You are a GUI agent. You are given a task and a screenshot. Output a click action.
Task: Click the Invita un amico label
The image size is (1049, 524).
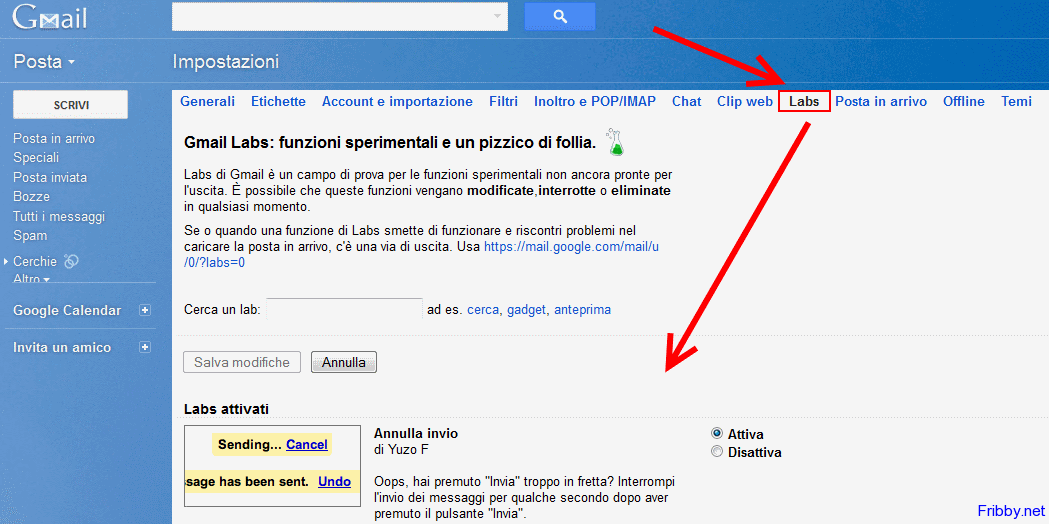click(62, 347)
